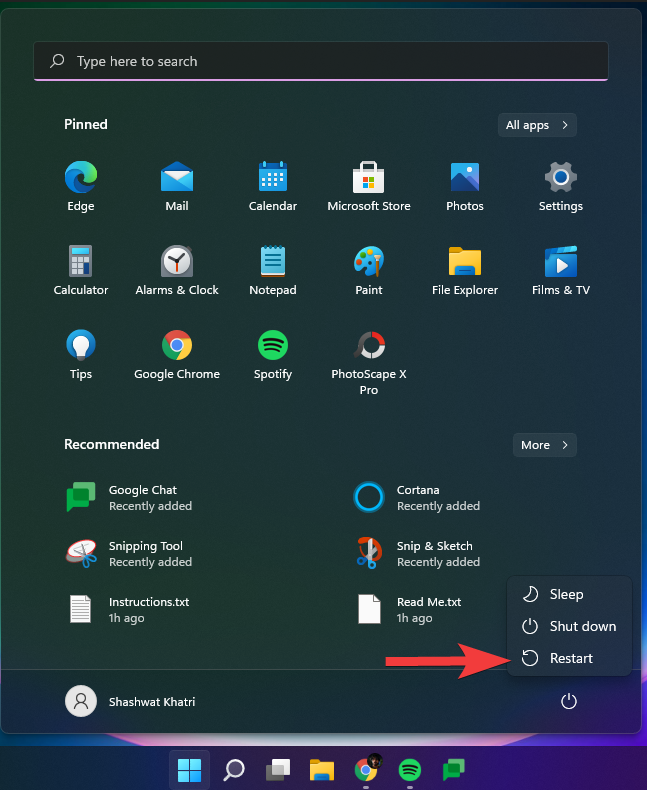Screen dimensions: 647x790
Task: Open Alarms & Clock
Action: point(177,271)
